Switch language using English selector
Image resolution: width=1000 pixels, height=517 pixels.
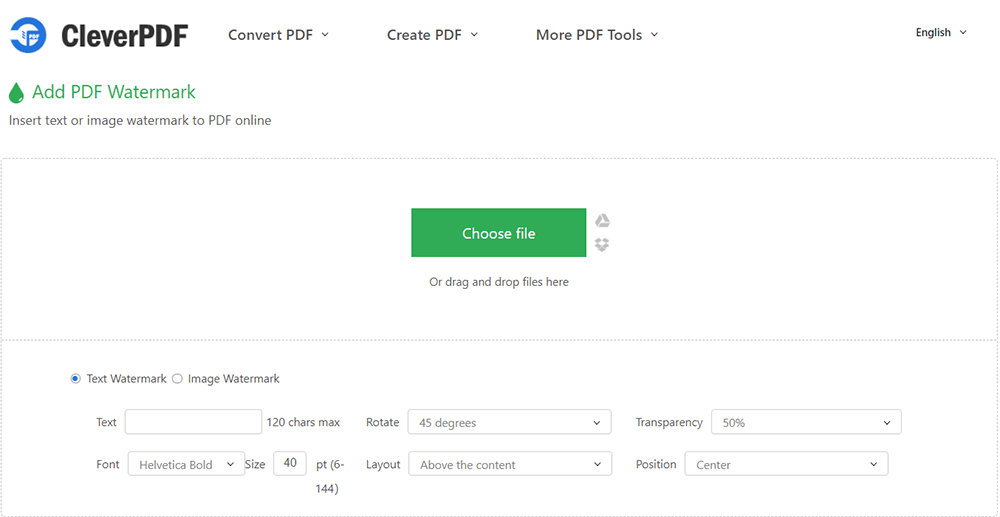tap(940, 33)
